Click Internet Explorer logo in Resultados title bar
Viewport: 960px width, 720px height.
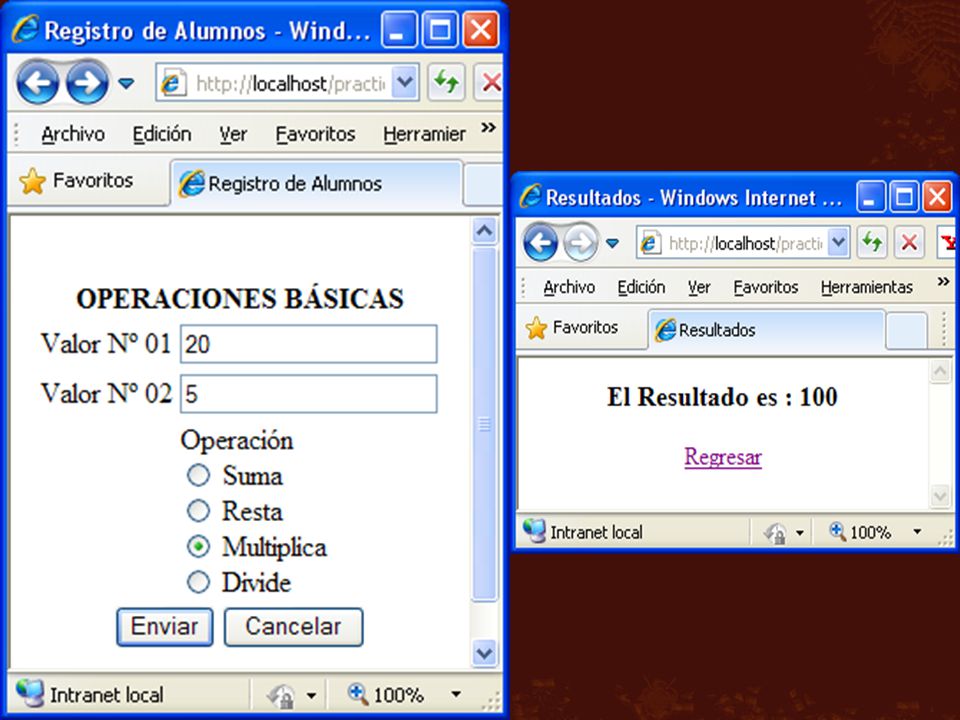pyautogui.click(x=530, y=197)
